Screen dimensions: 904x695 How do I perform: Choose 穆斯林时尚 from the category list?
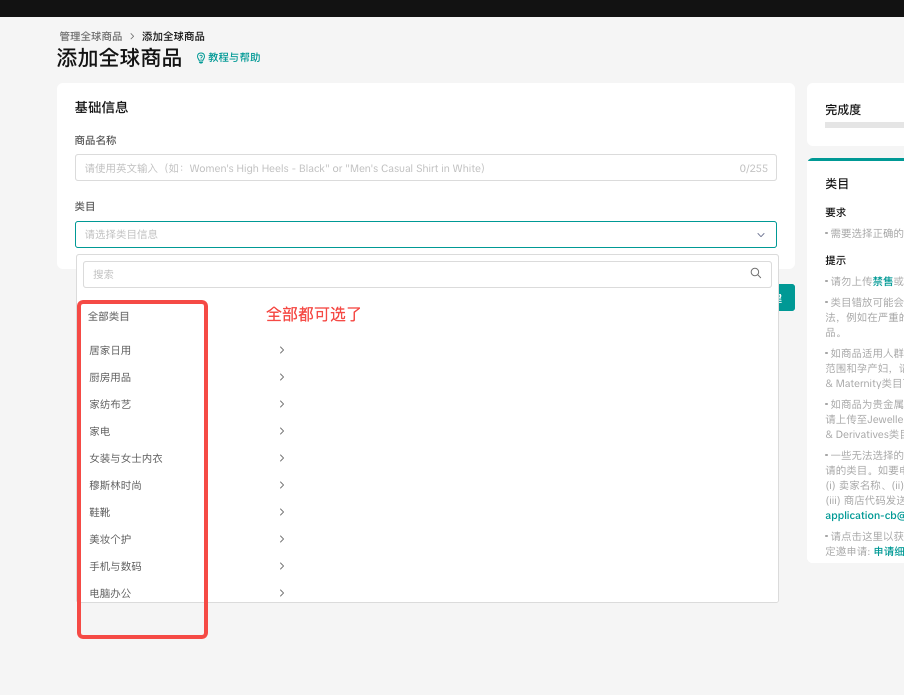click(116, 485)
